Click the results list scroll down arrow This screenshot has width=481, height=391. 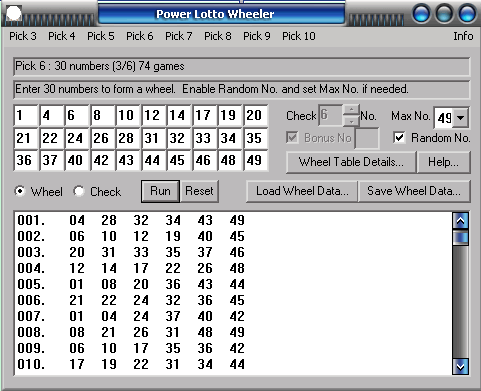(x=461, y=367)
